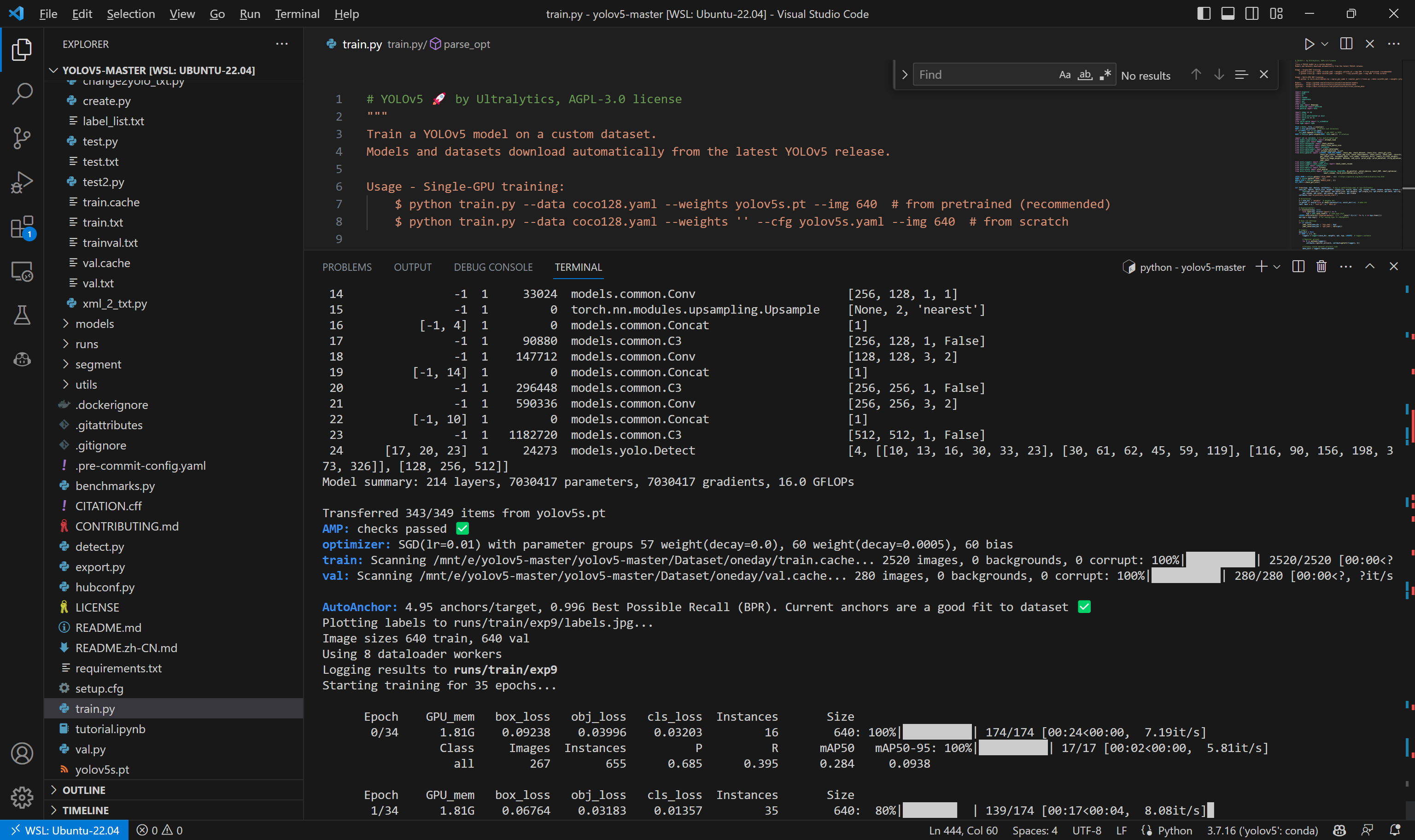The image size is (1415, 840).
Task: Expand the Replace toggle in Find widget
Action: [x=904, y=75]
